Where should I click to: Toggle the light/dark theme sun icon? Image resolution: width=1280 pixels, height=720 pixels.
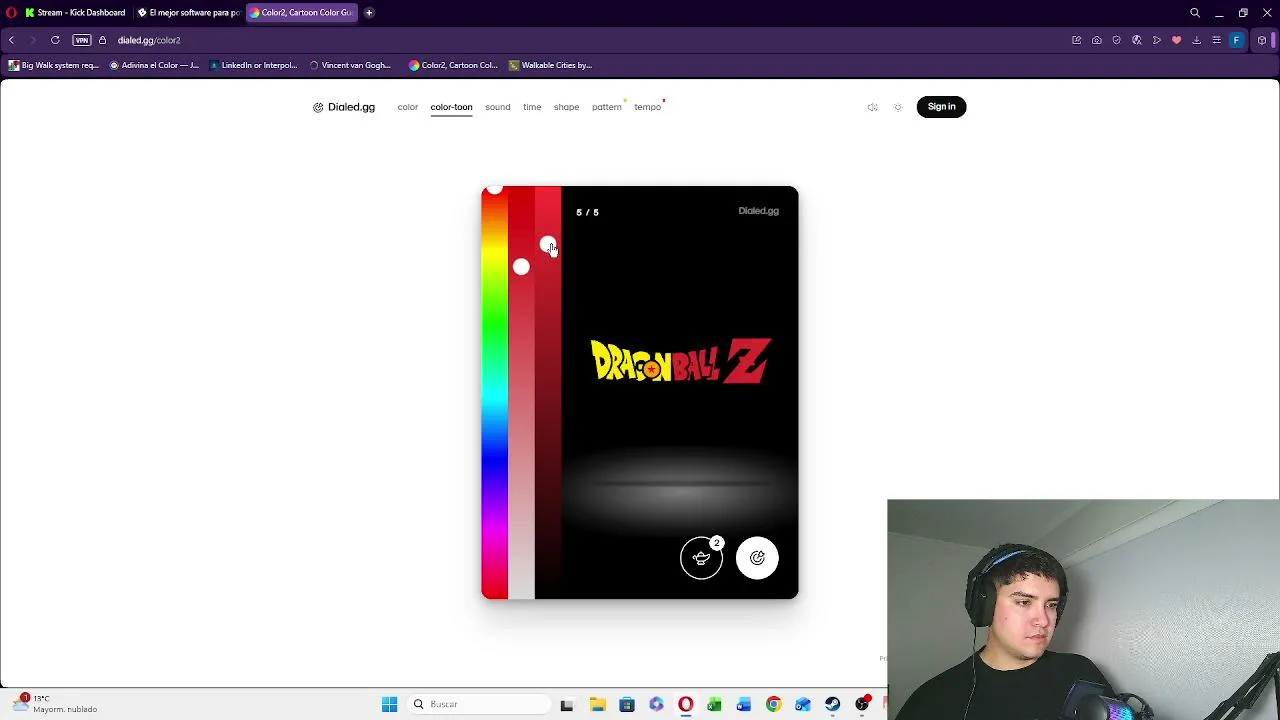pyautogui.click(x=898, y=107)
